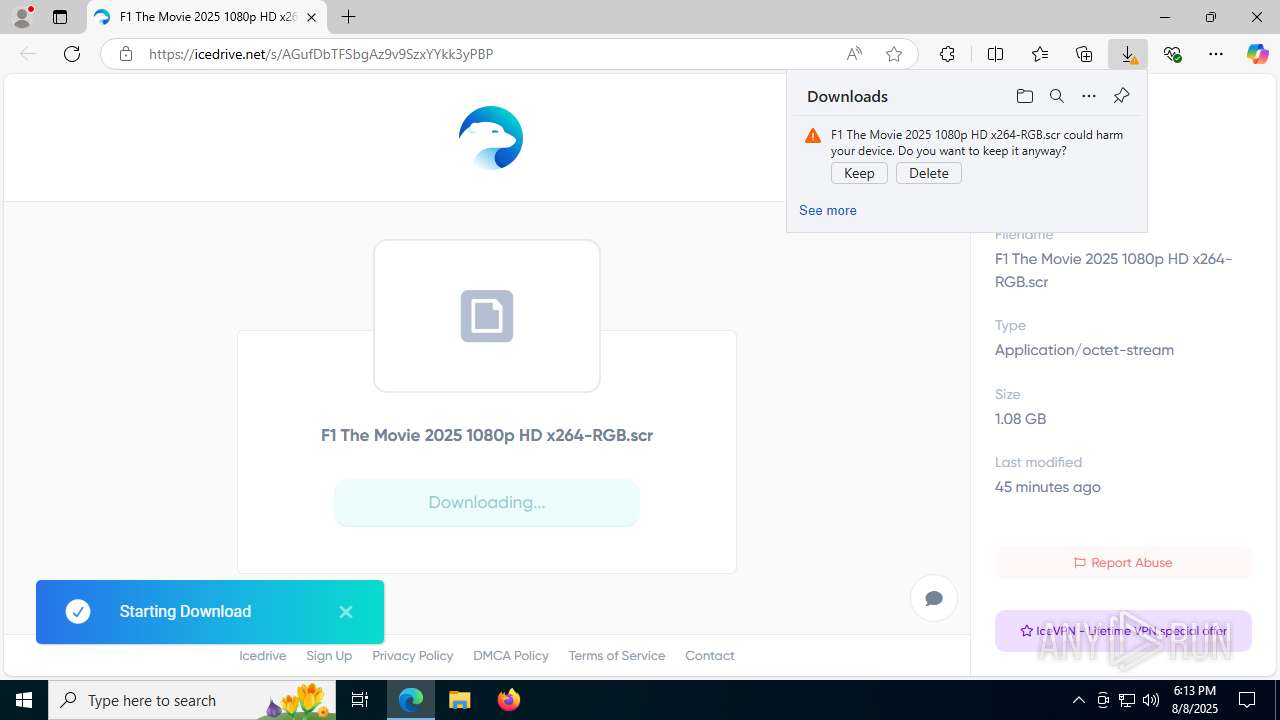This screenshot has height=720, width=1280.
Task: Open Terms of Service link
Action: (617, 656)
